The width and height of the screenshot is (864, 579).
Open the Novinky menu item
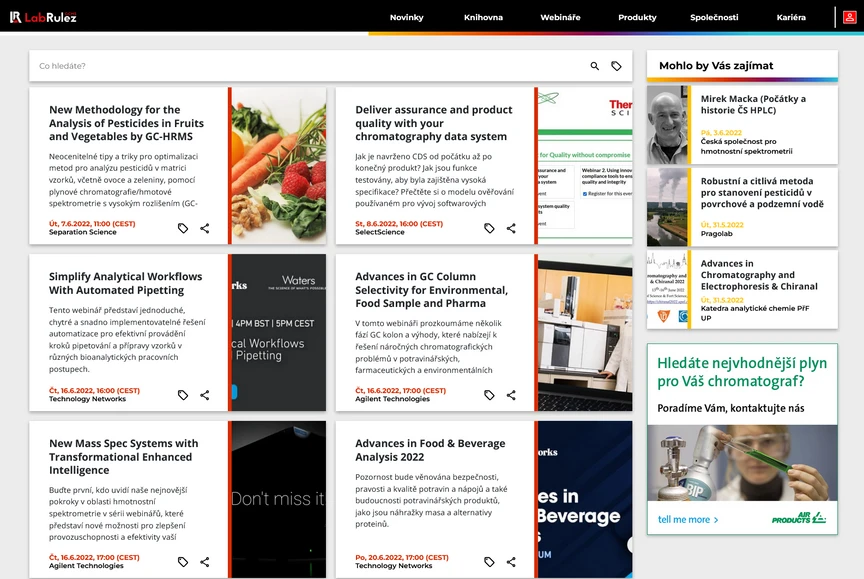406,18
